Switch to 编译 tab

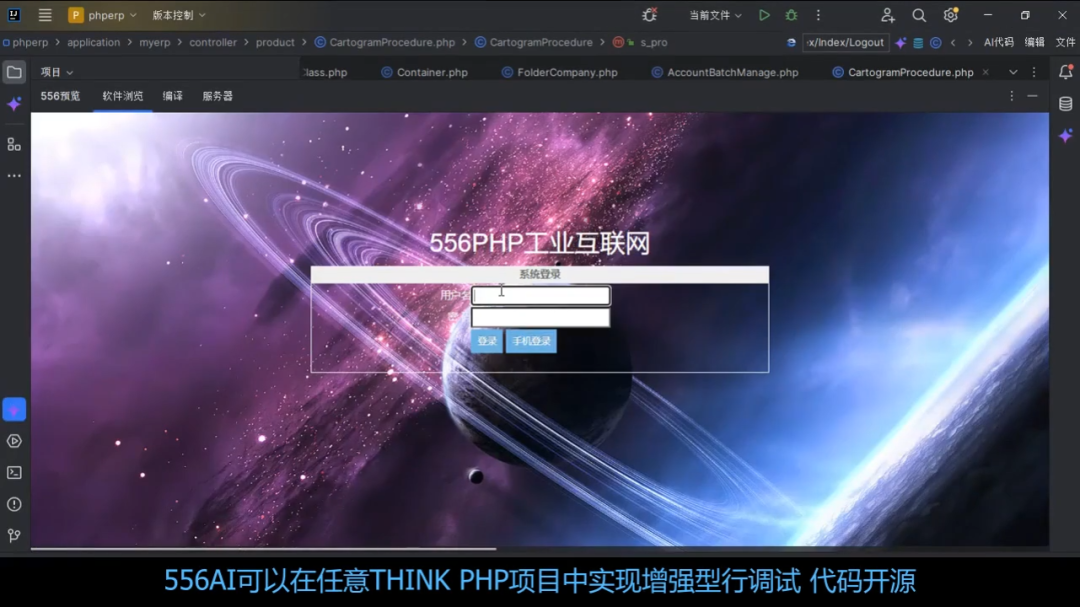tap(172, 96)
